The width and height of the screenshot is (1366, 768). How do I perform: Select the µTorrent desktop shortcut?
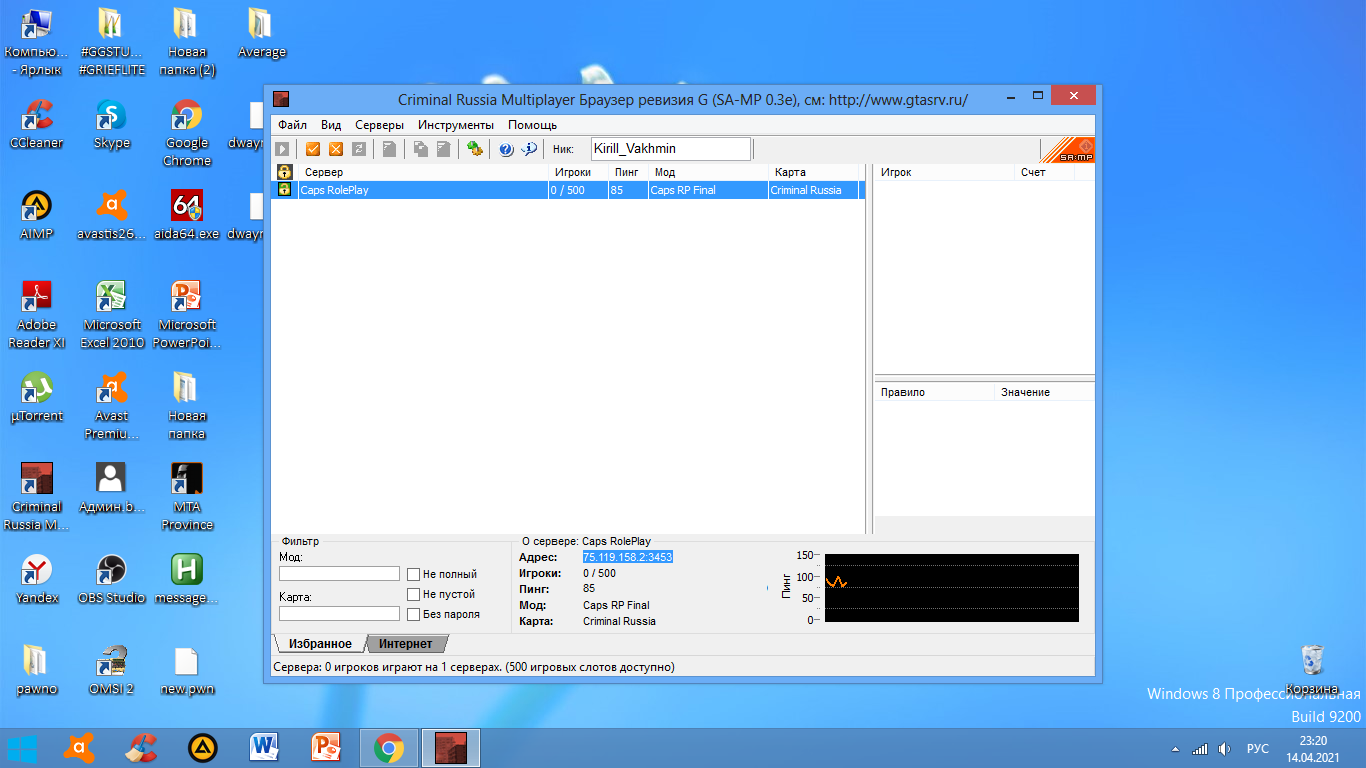[x=37, y=398]
